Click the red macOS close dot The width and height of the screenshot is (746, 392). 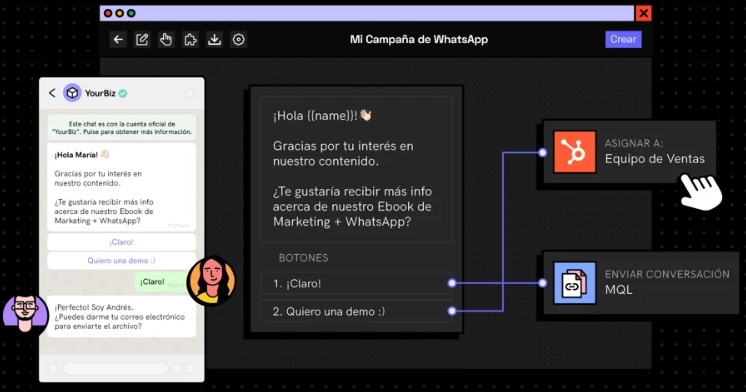pyautogui.click(x=108, y=13)
